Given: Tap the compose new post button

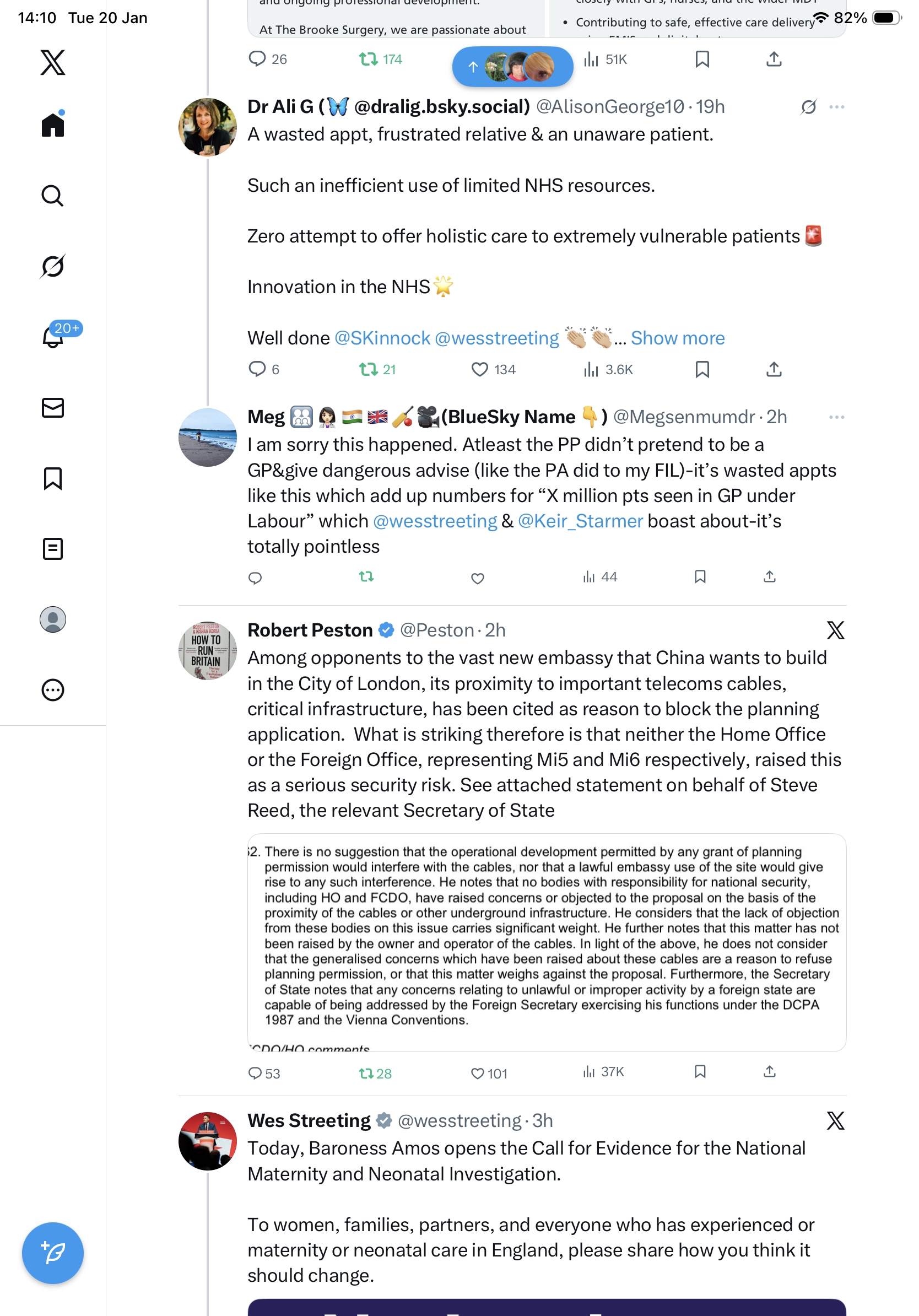Looking at the screenshot, I should point(53,1253).
